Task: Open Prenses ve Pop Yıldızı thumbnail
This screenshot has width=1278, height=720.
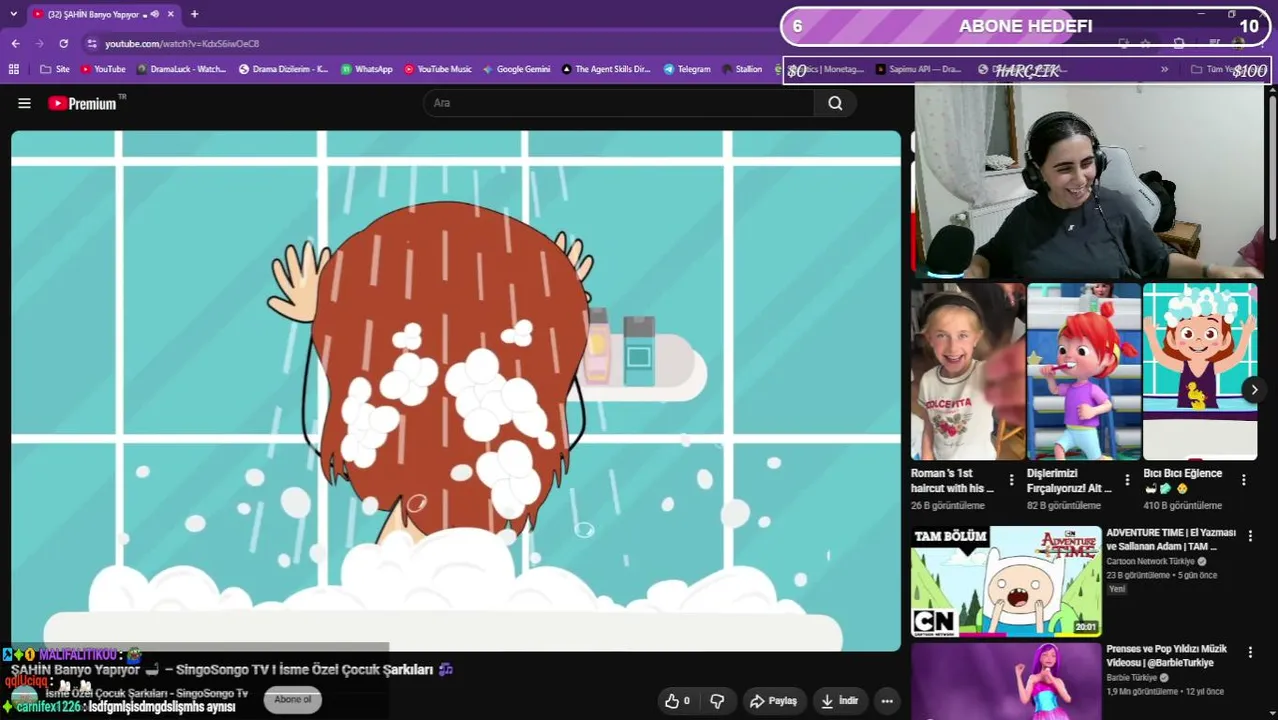Action: tap(1006, 681)
